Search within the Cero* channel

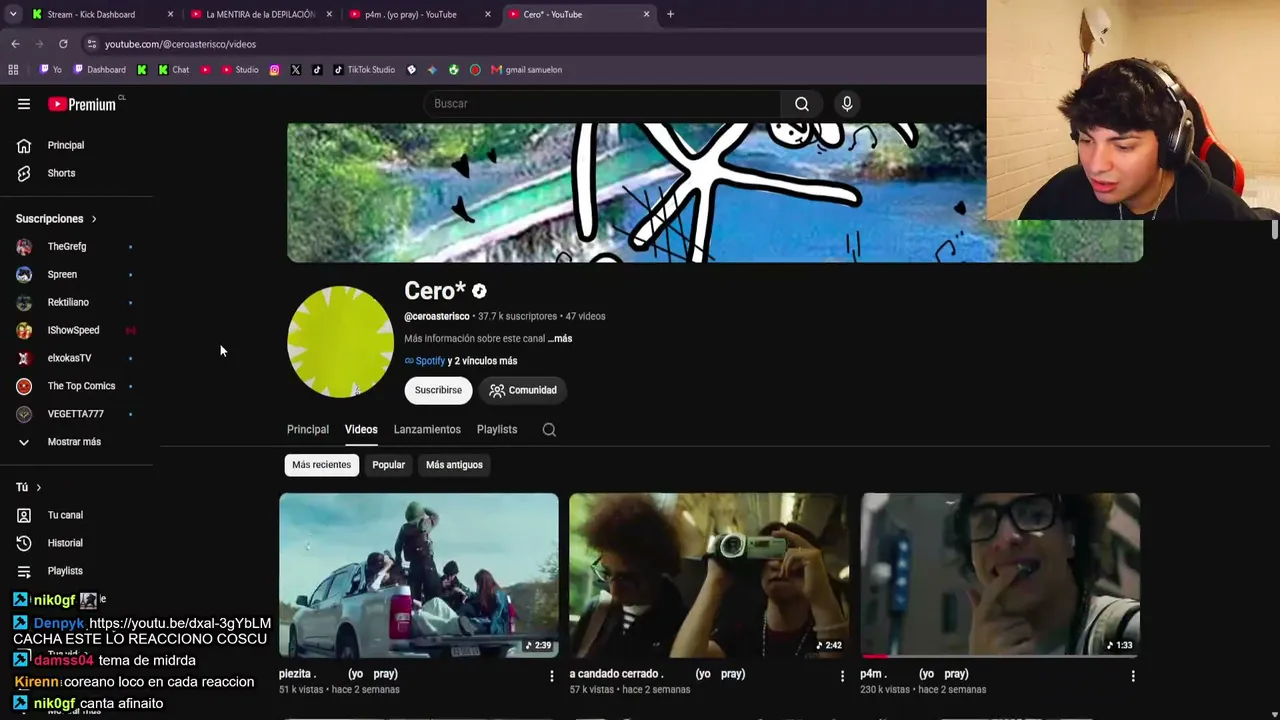[549, 430]
